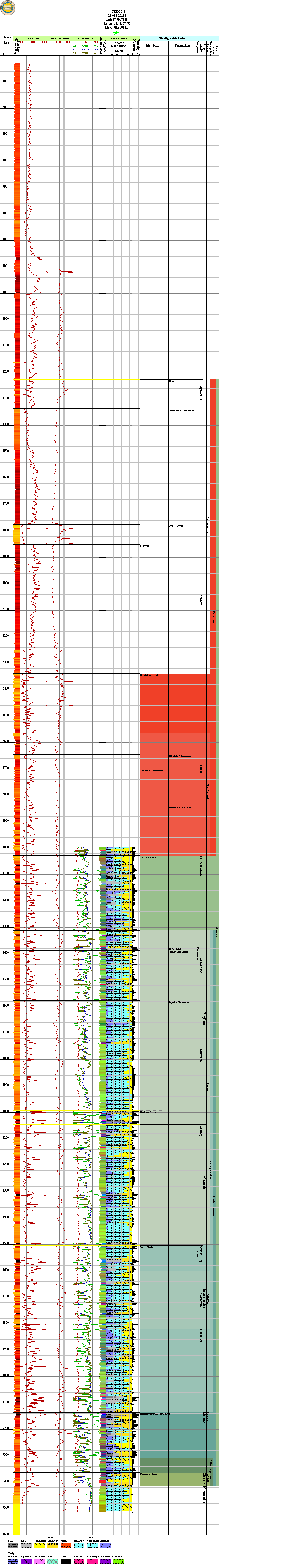Screen dimensions: 285x1568
Task: Select the black Coal legend swatch
Action: tap(66, 1561)
